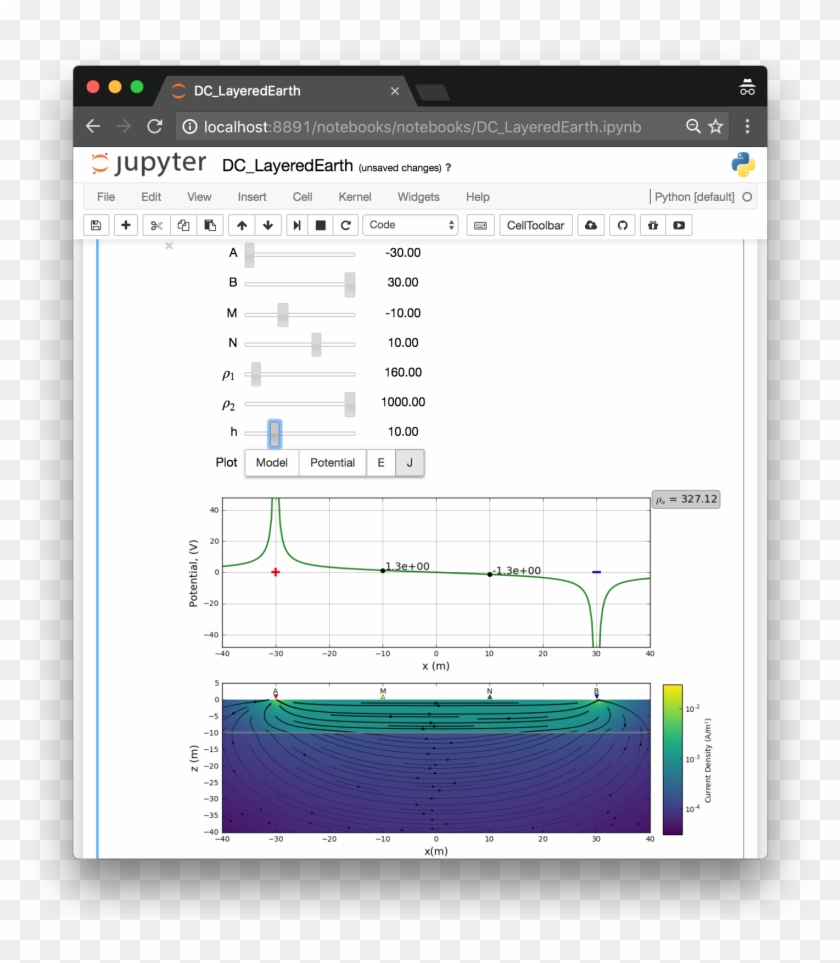Open the Kernel menu
The width and height of the screenshot is (840, 963).
[x=354, y=197]
